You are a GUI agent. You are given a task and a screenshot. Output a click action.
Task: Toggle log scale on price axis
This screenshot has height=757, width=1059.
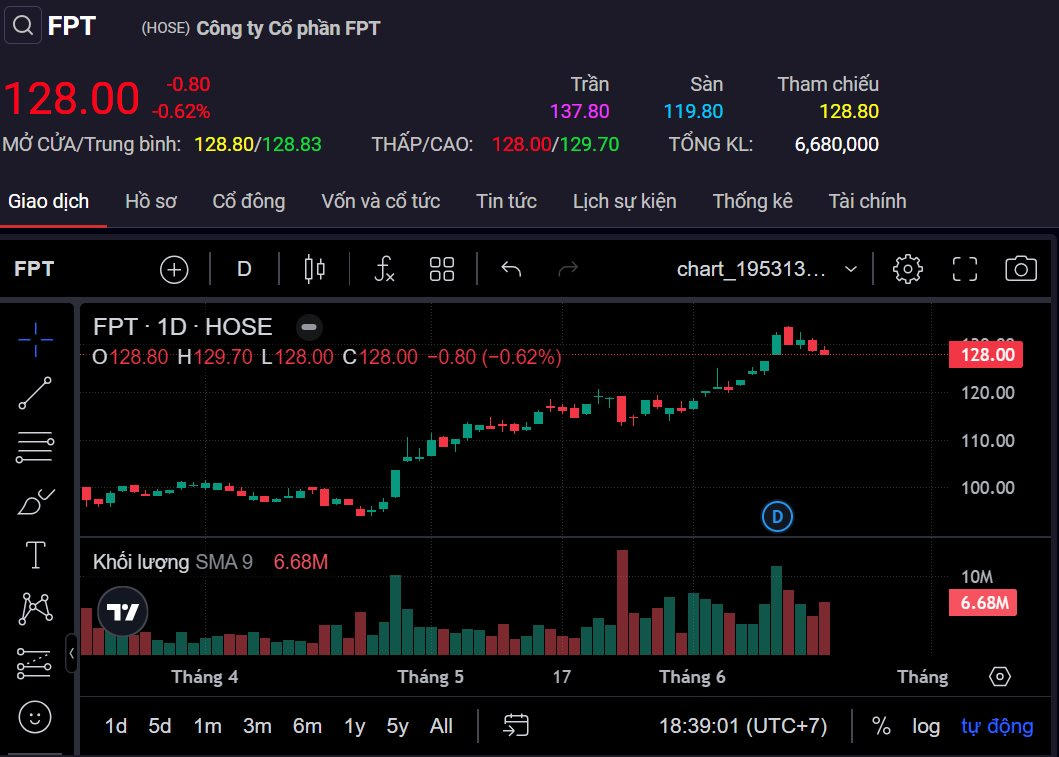pos(925,726)
